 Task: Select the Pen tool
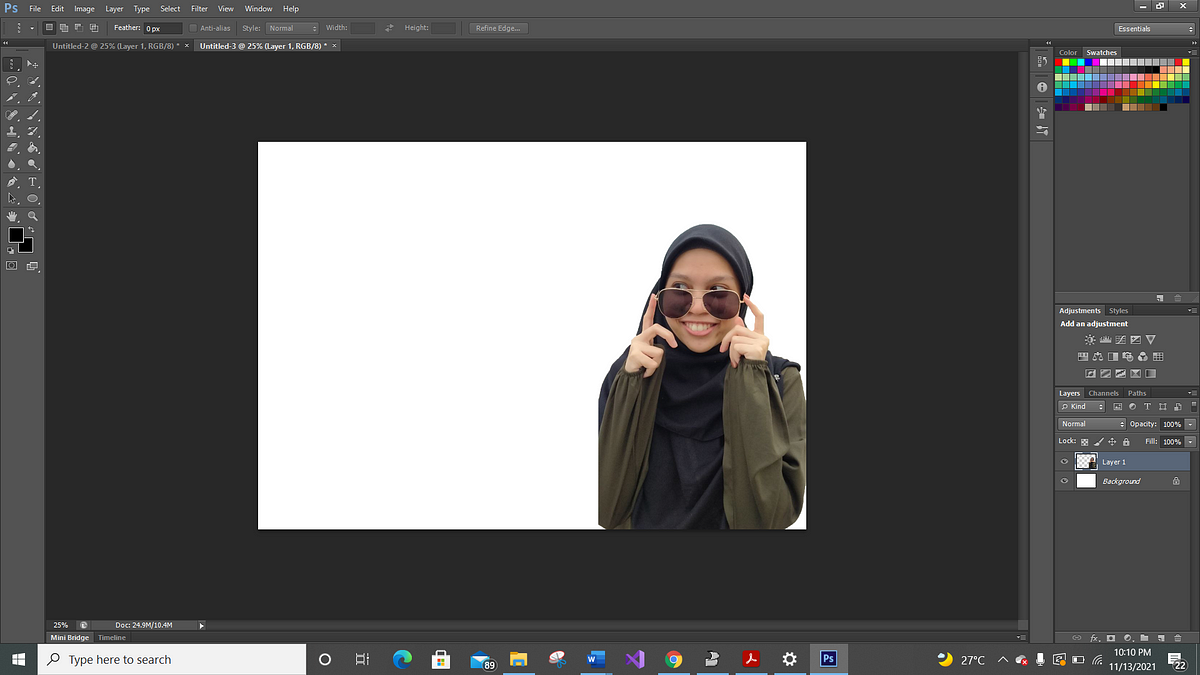point(13,183)
